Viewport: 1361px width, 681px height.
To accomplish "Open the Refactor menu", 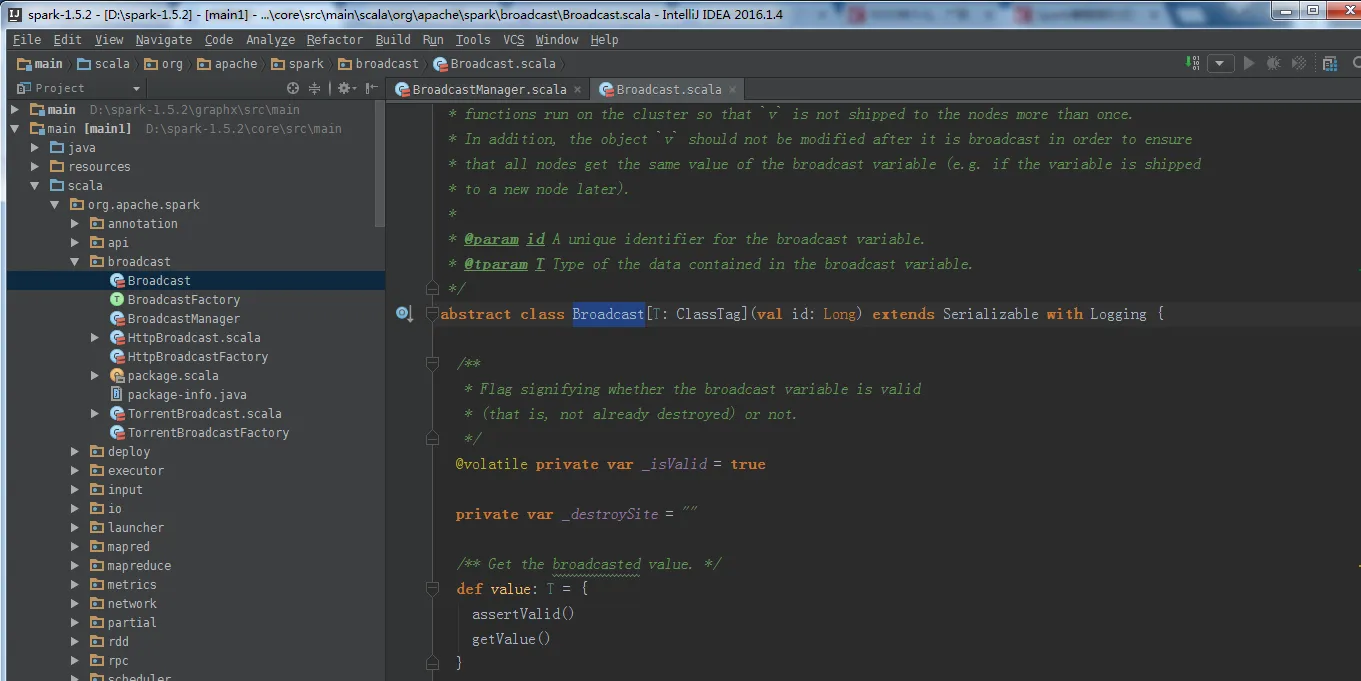I will [334, 40].
